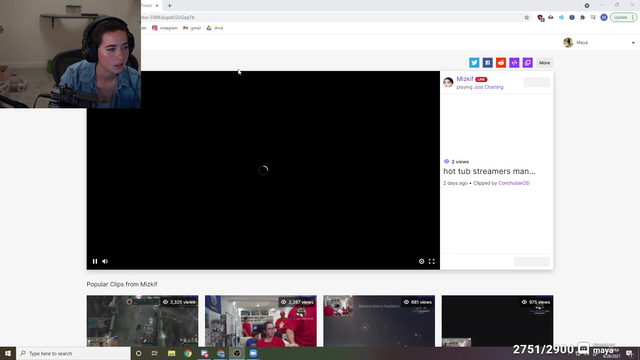
Task: Copy the clip embed code
Action: (x=514, y=63)
